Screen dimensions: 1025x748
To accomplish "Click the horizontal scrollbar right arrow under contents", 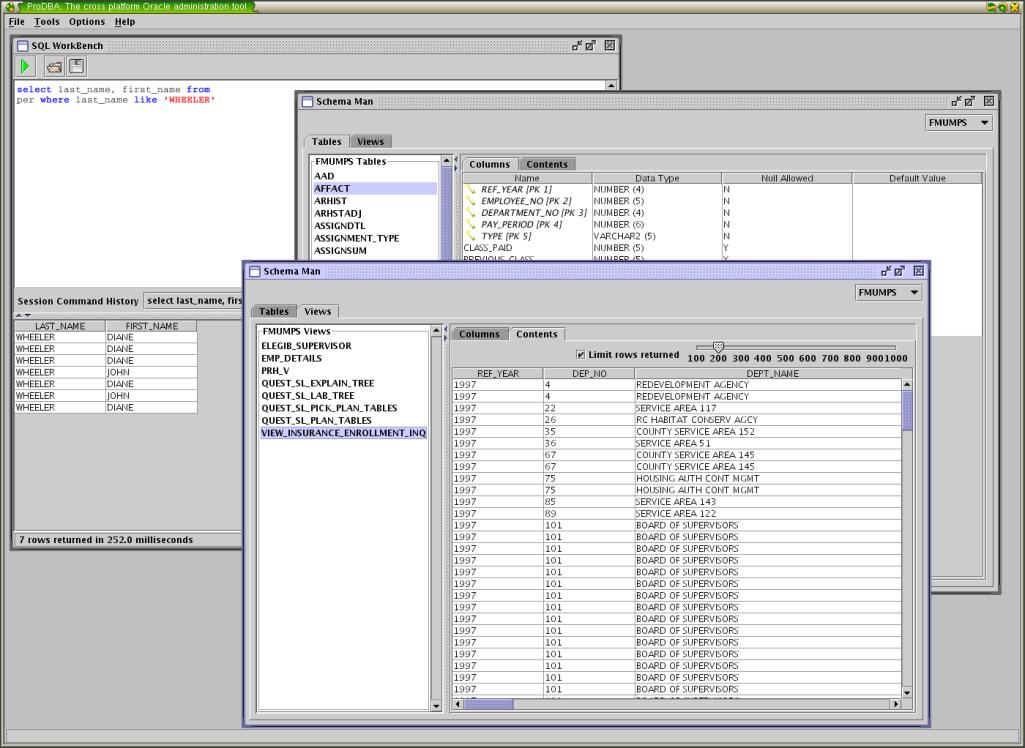I will point(895,704).
